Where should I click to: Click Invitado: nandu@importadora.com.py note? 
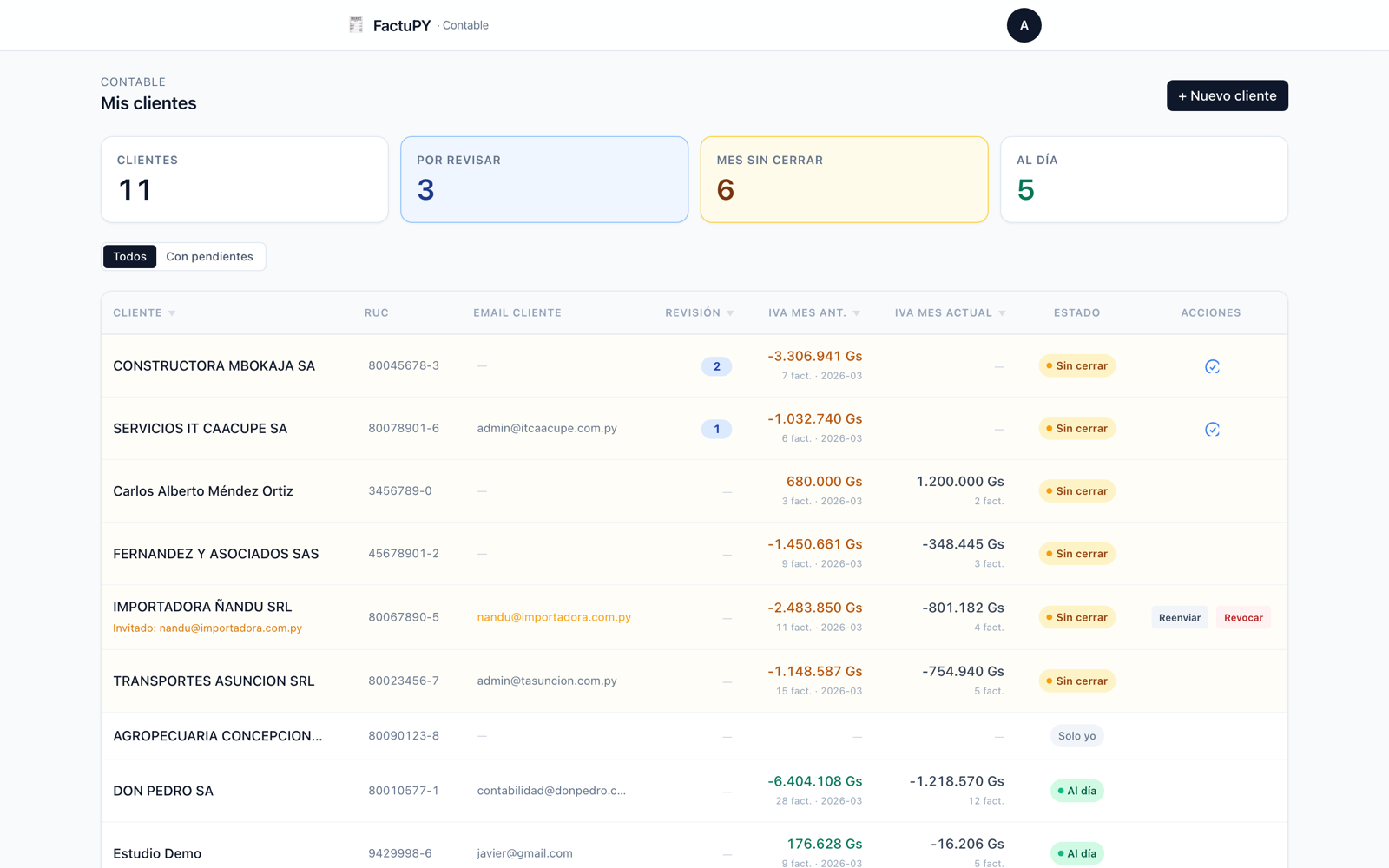click(207, 628)
